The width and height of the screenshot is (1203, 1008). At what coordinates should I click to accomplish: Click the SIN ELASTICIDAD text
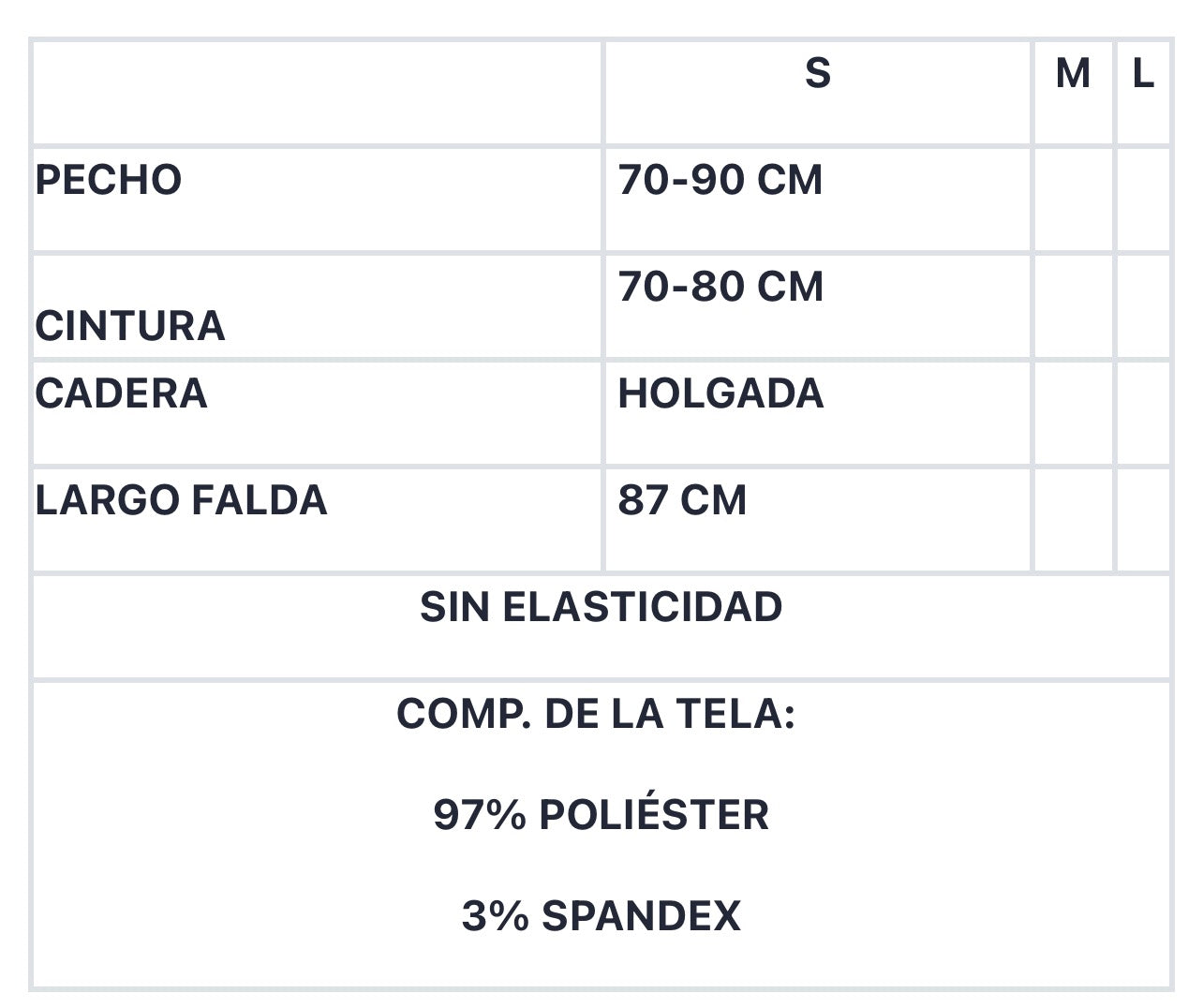click(601, 607)
